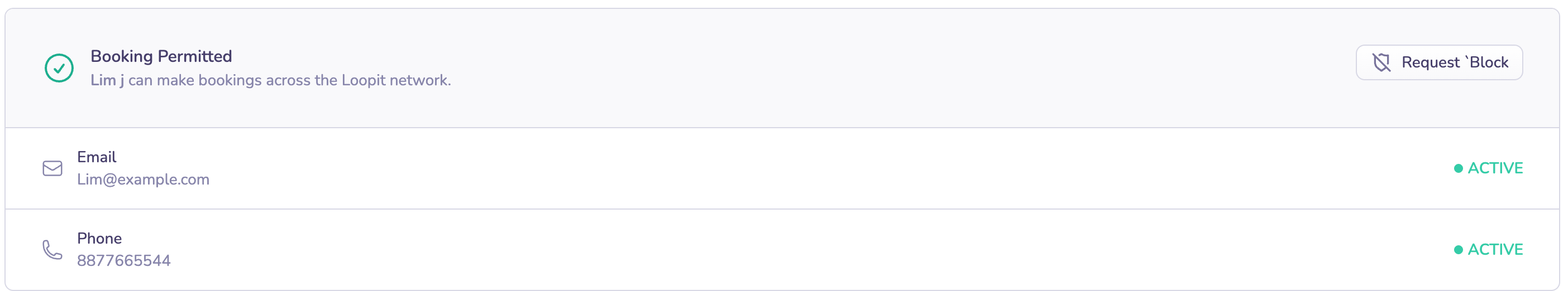This screenshot has height=291, width=1568.
Task: Click the Booking Permitted heading
Action: (161, 56)
